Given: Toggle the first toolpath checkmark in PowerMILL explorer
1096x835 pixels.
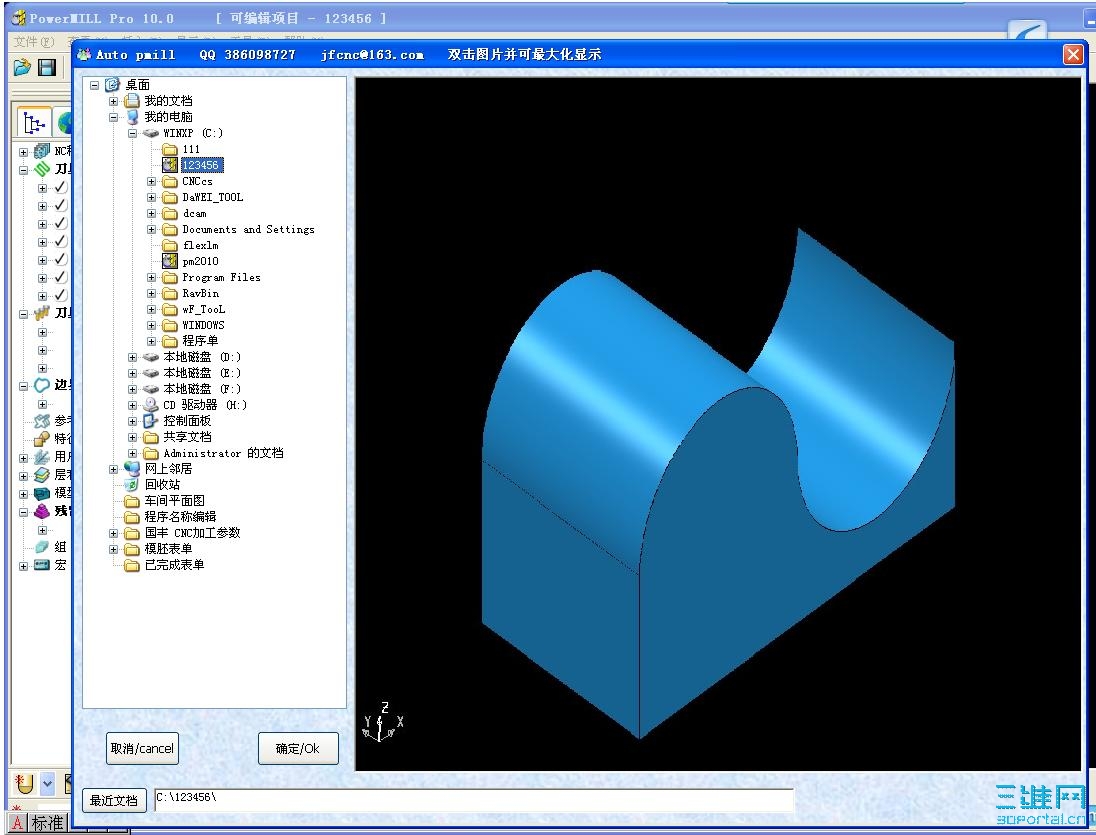Looking at the screenshot, I should pos(61,187).
